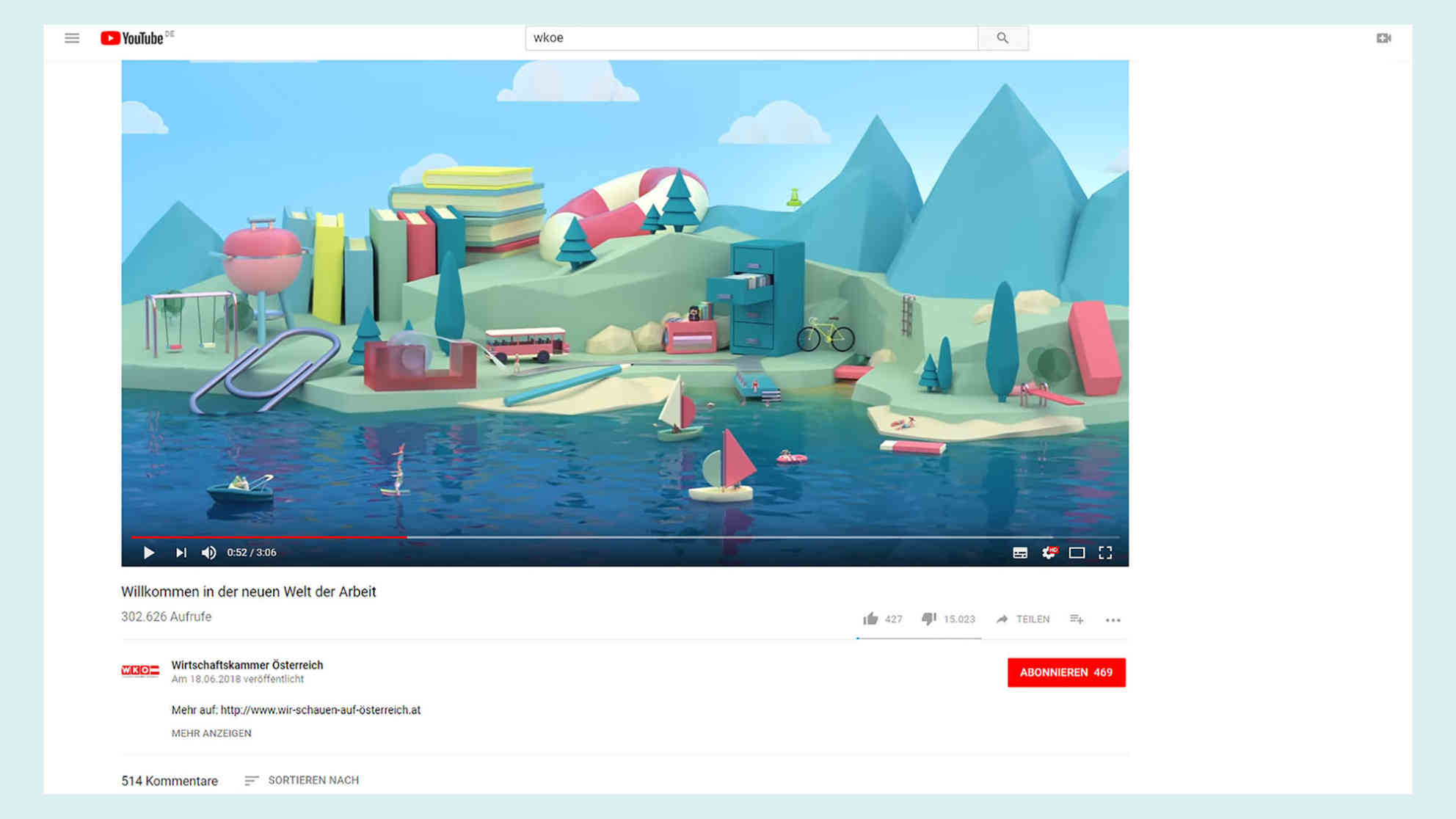The image size is (1456, 819).
Task: Mute the video volume
Action: coord(209,553)
